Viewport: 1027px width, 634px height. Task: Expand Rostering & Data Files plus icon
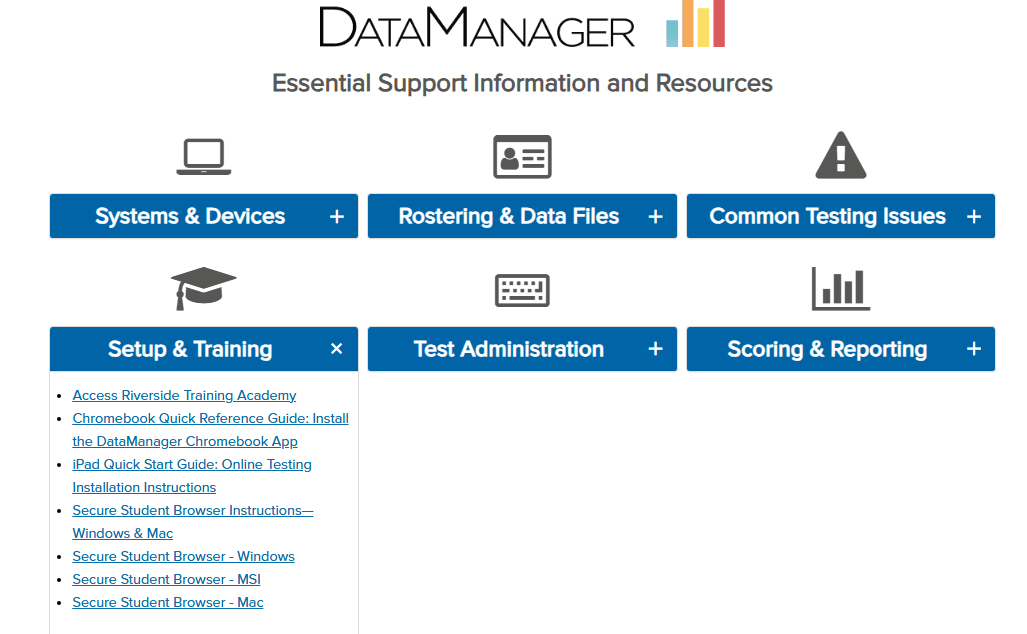(x=656, y=217)
